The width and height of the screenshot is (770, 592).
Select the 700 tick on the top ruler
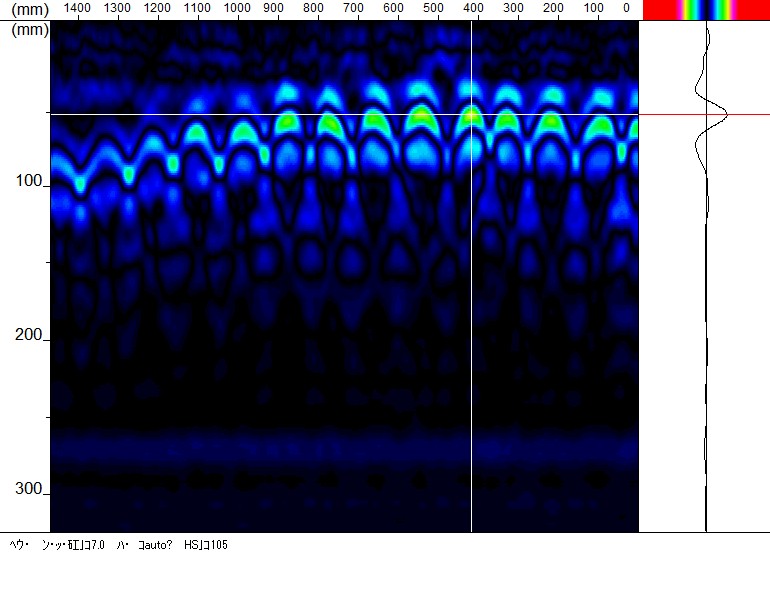[353, 8]
